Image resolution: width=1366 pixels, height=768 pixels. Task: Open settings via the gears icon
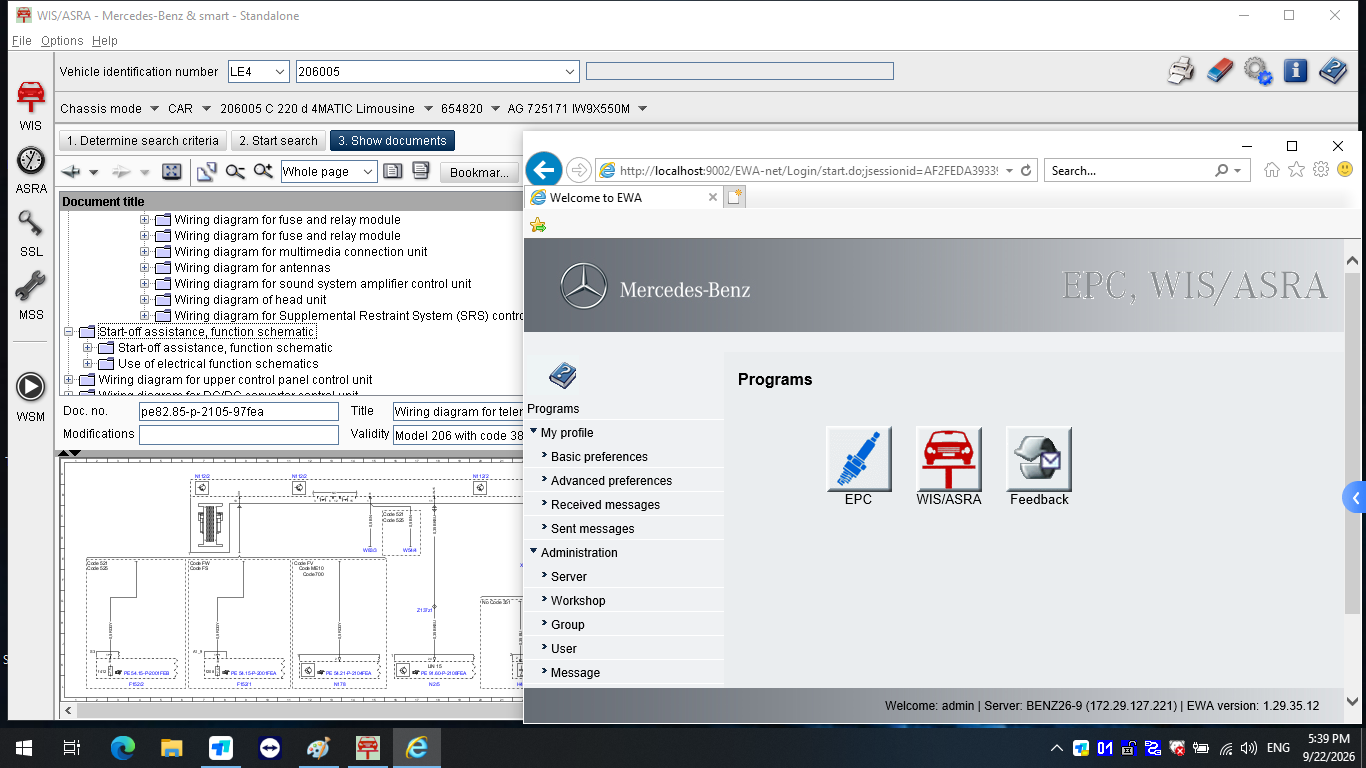pyautogui.click(x=1258, y=71)
